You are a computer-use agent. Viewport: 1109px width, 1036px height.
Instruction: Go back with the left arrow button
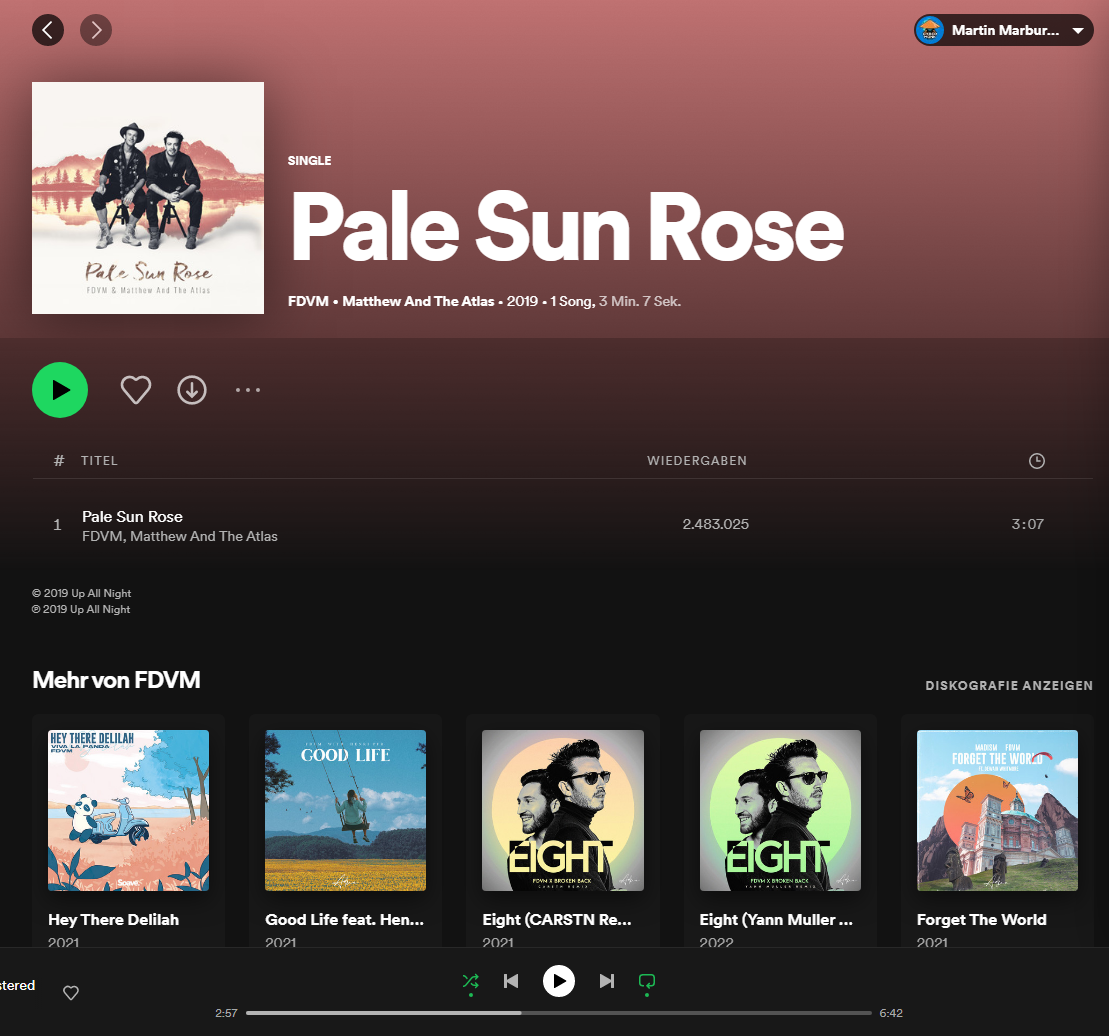coord(48,30)
